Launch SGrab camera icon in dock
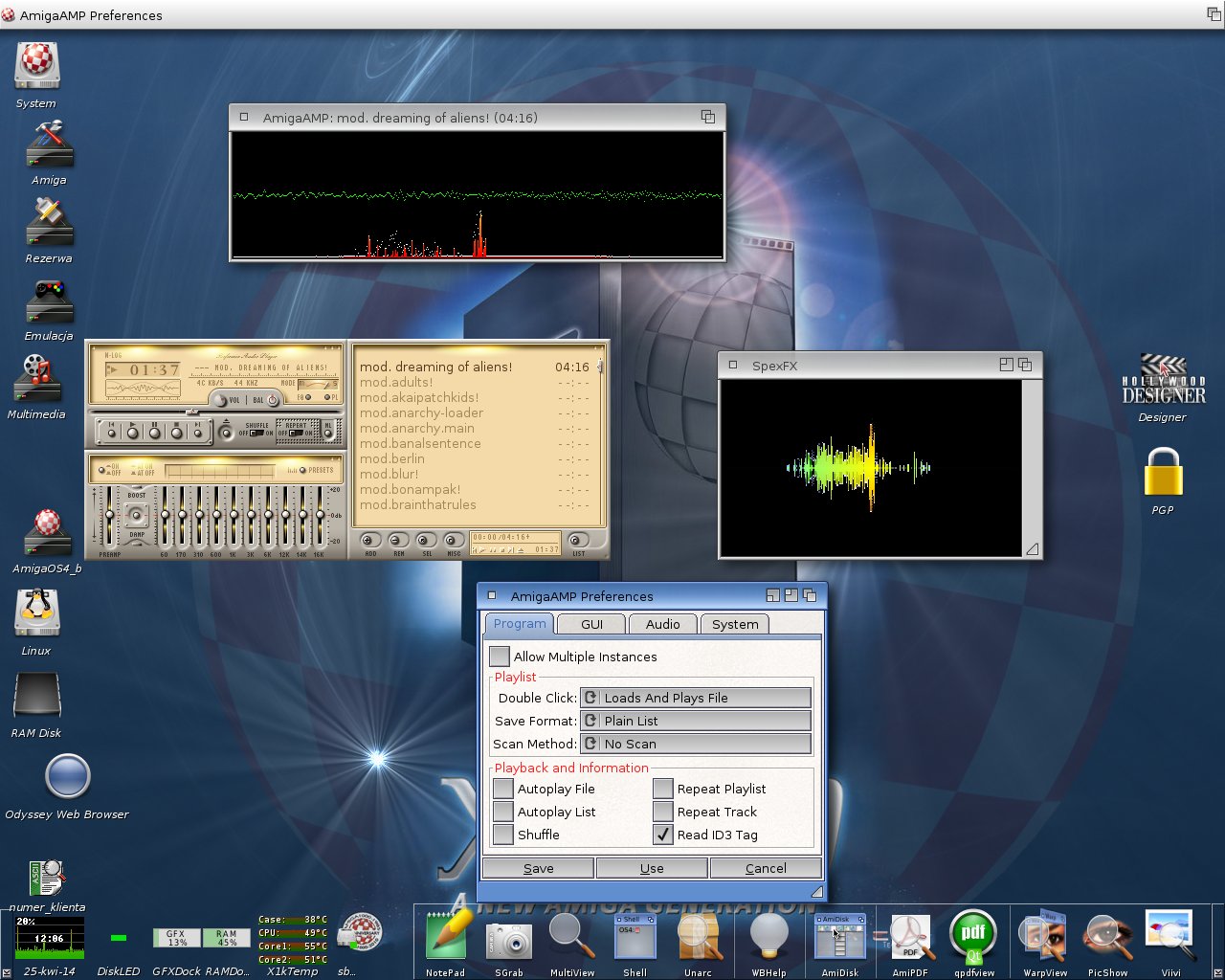Viewport: 1225px width, 980px height. click(509, 940)
